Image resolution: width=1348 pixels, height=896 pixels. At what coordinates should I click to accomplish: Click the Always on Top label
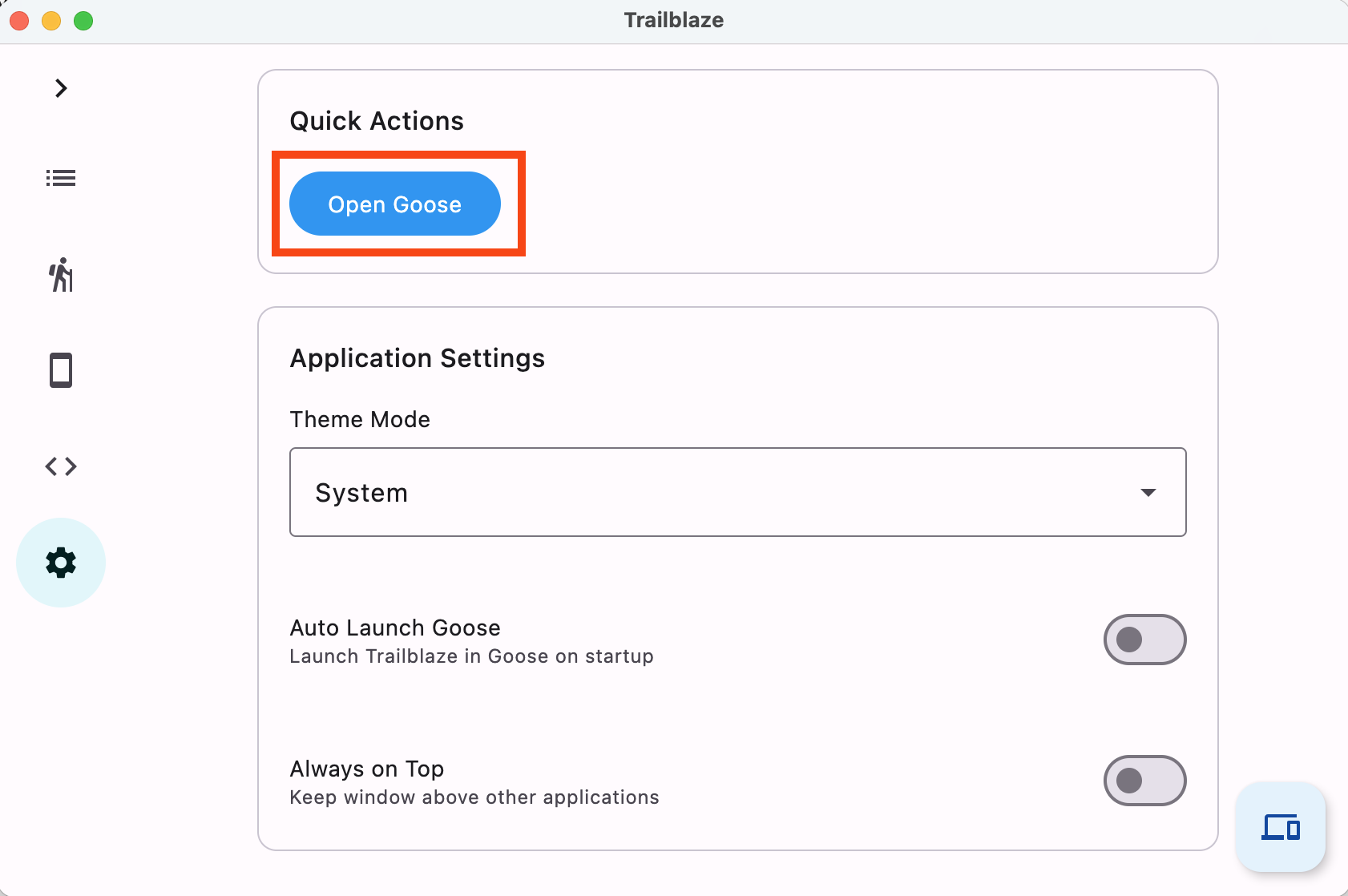367,769
